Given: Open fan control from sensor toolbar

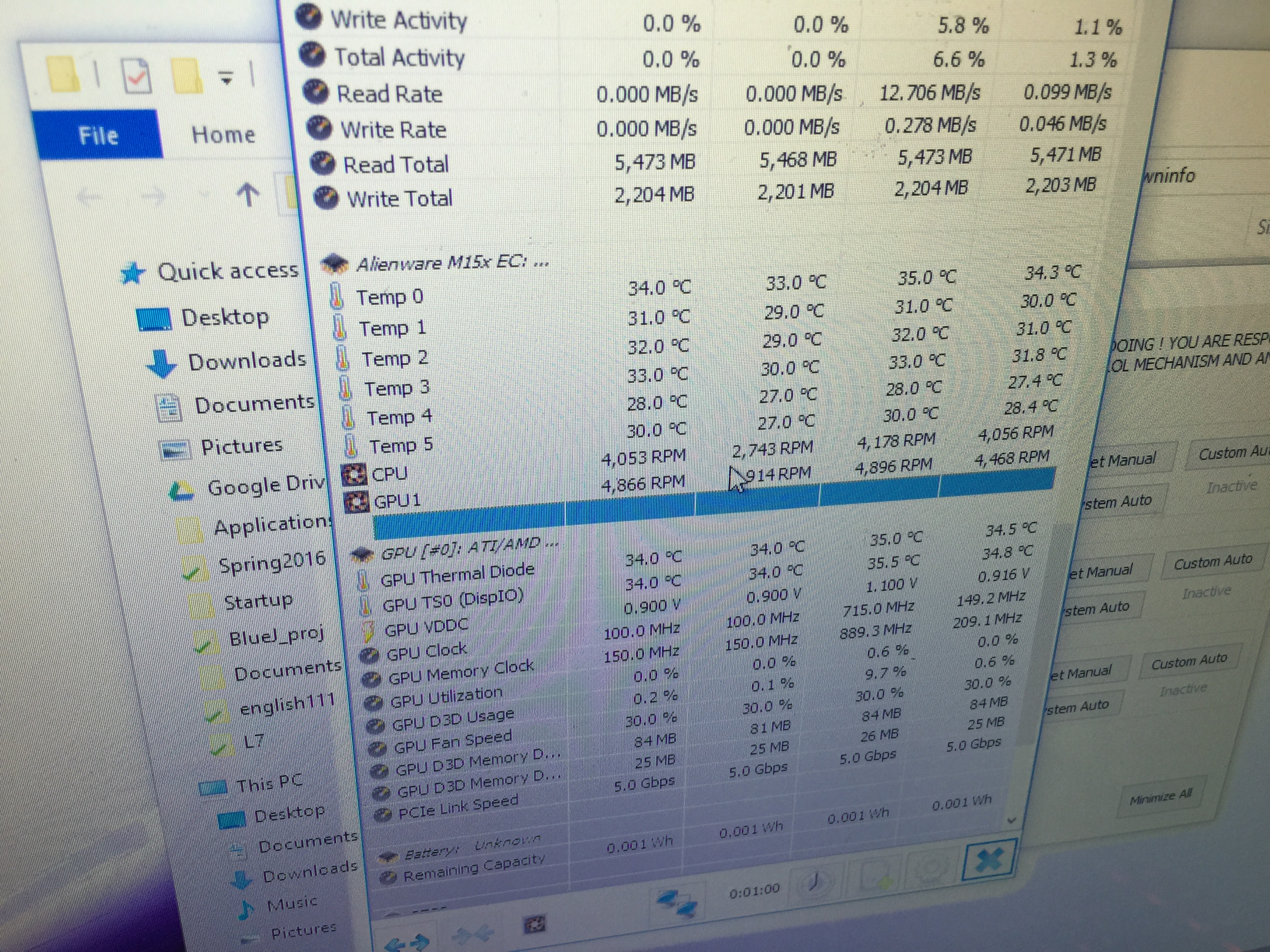Looking at the screenshot, I should (535, 925).
